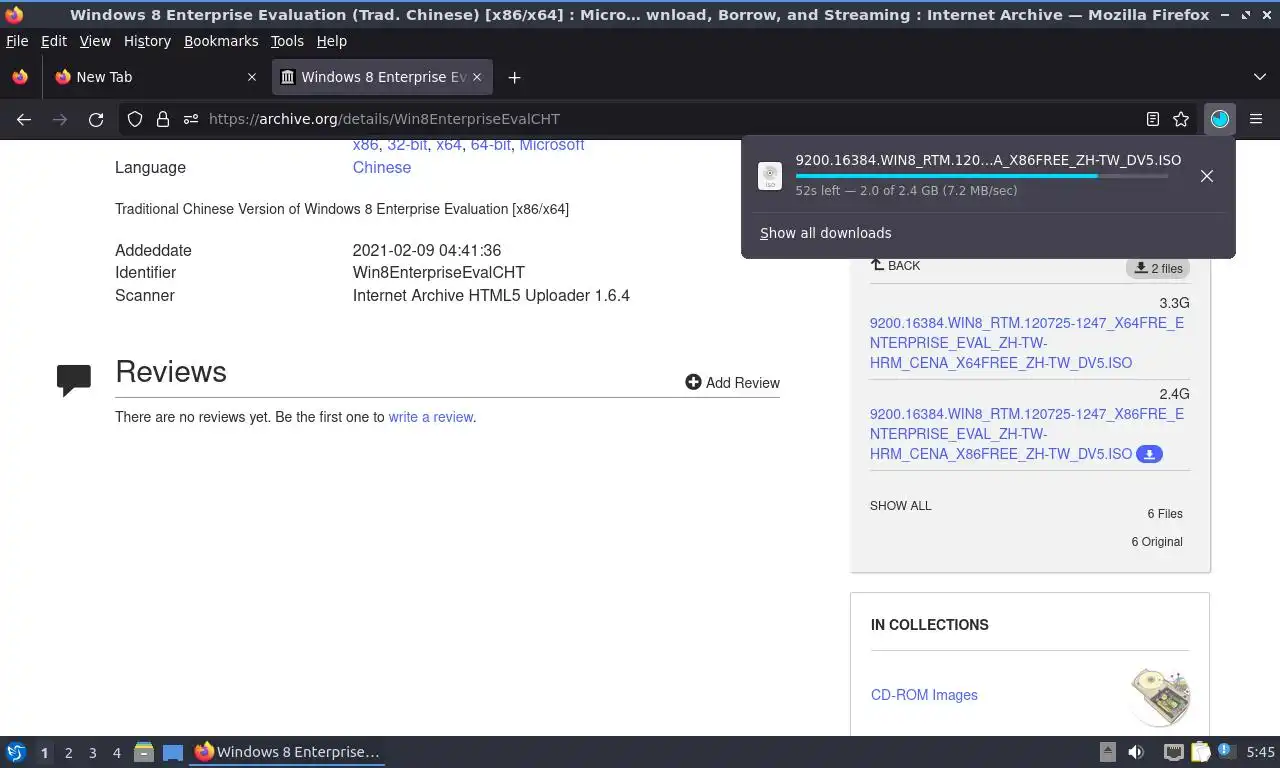Open CD-ROM Images collection link
Viewport: 1280px width, 768px height.
tap(924, 695)
